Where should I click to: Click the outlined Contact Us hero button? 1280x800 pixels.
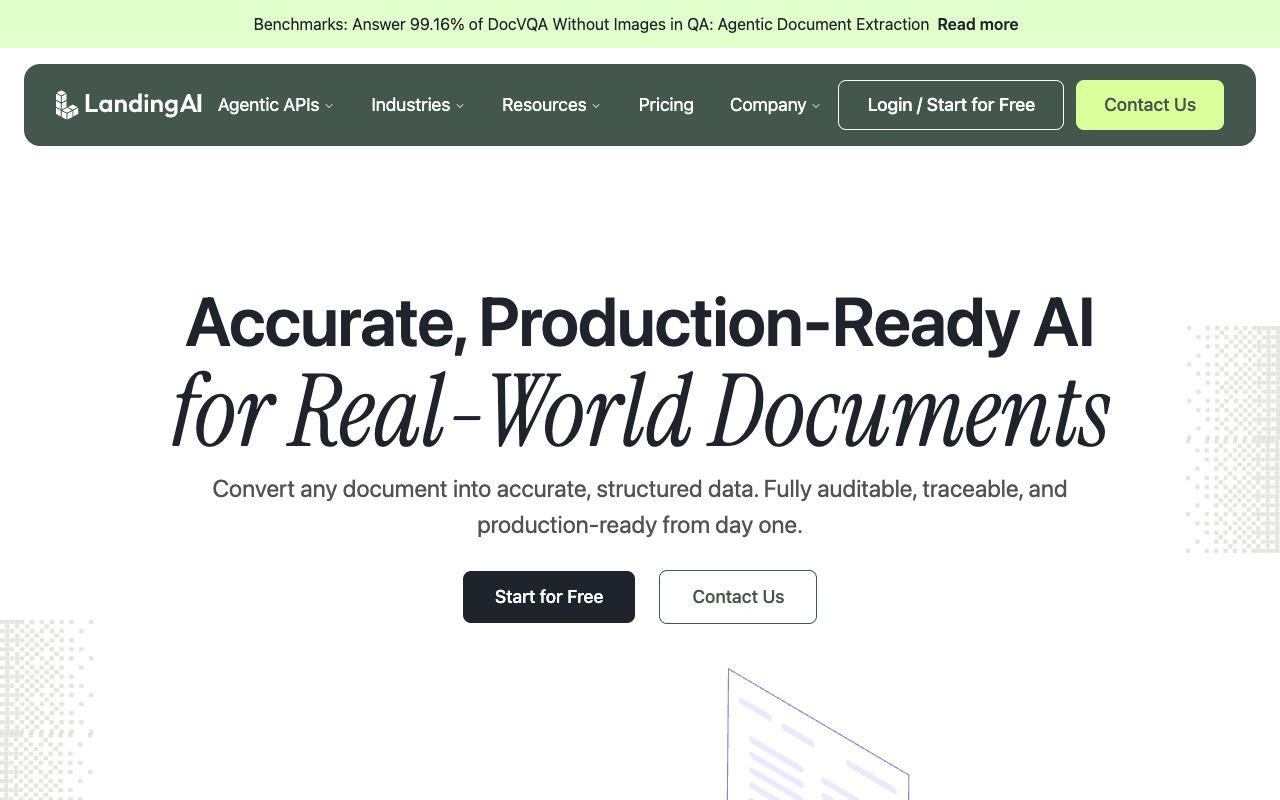(x=738, y=597)
